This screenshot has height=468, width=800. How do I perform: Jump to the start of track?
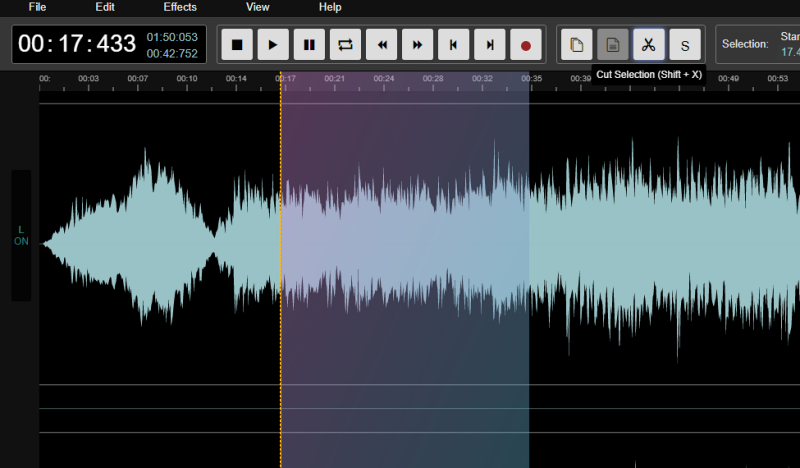tap(454, 45)
